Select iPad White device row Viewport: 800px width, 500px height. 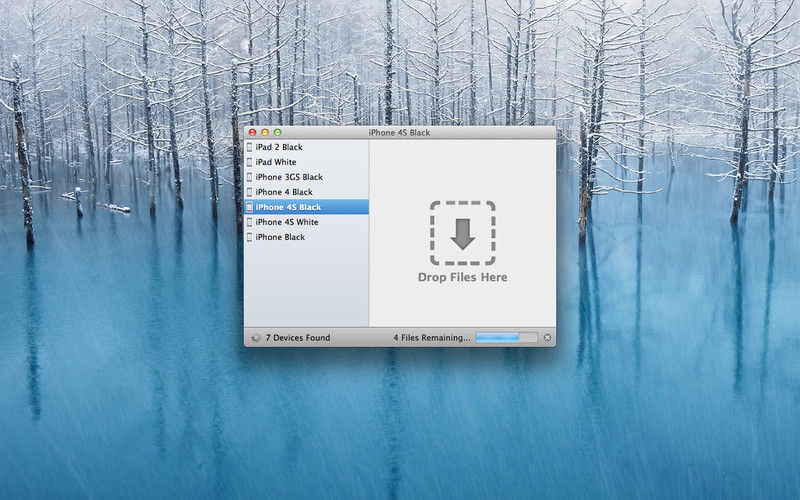coord(306,162)
